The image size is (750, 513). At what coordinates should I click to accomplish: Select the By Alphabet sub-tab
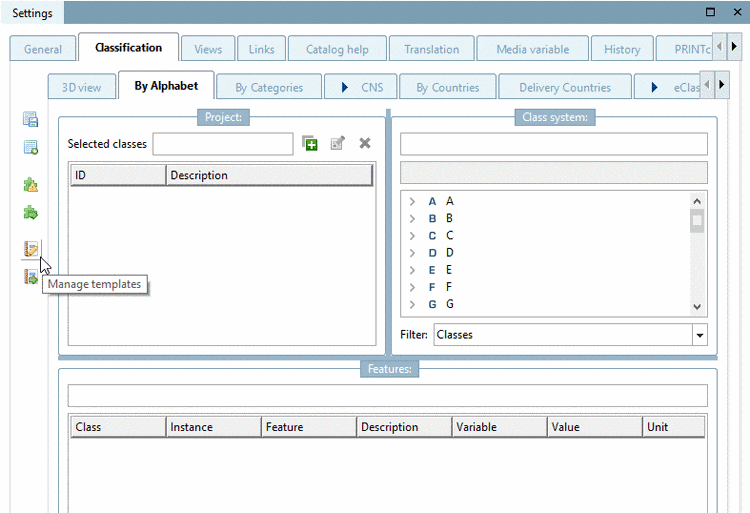coord(166,86)
